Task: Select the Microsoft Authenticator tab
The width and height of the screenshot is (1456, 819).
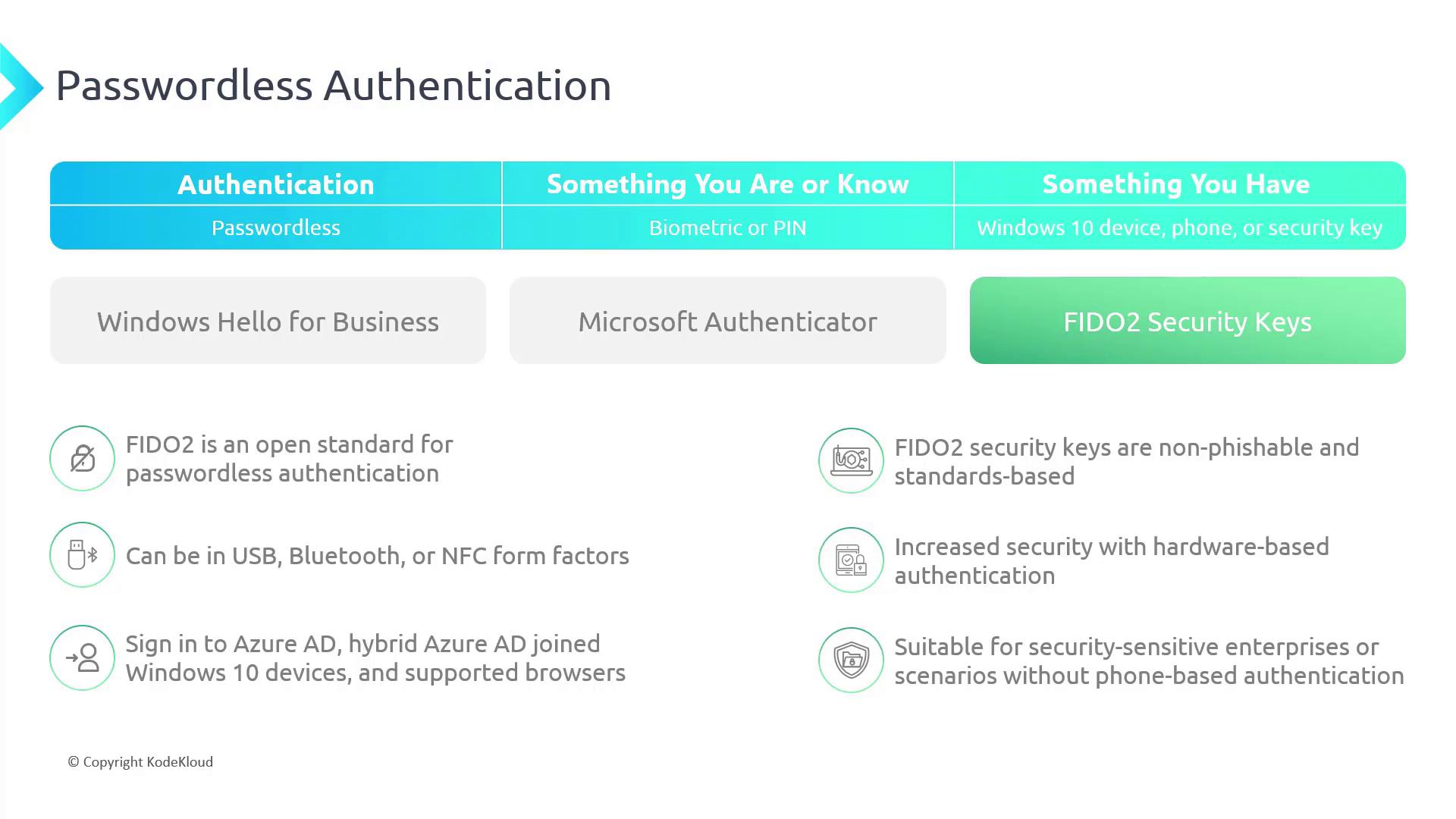Action: (727, 321)
